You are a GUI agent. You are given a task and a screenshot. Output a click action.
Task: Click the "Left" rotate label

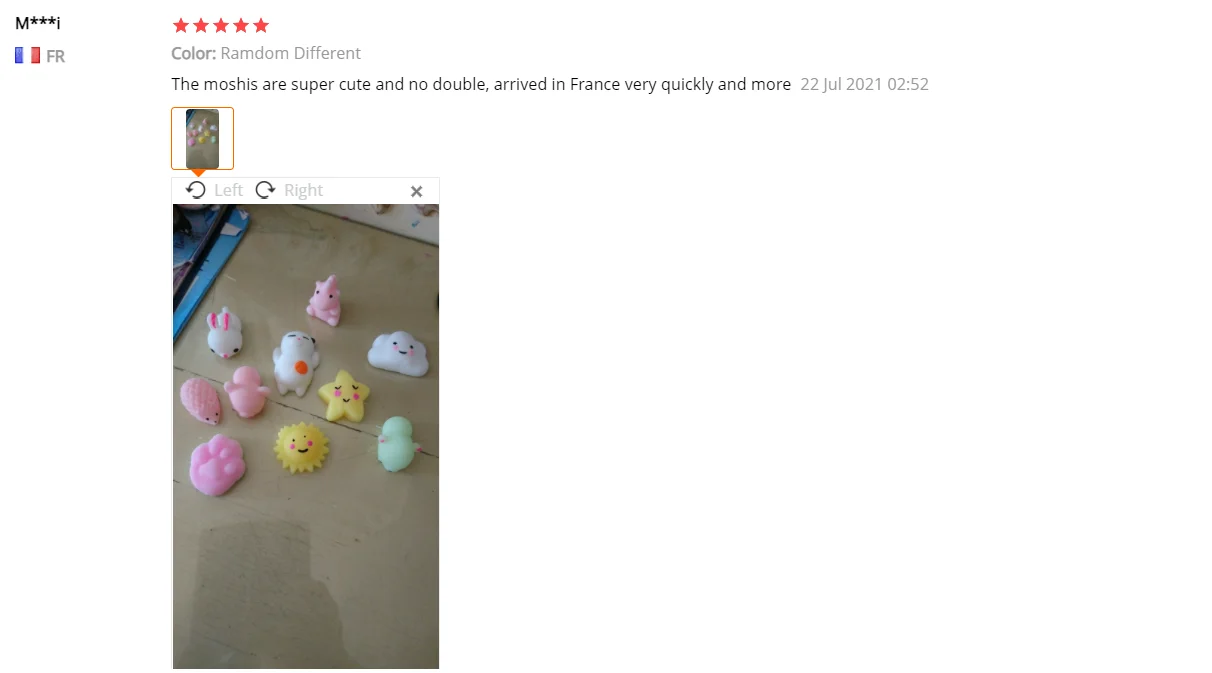click(228, 190)
